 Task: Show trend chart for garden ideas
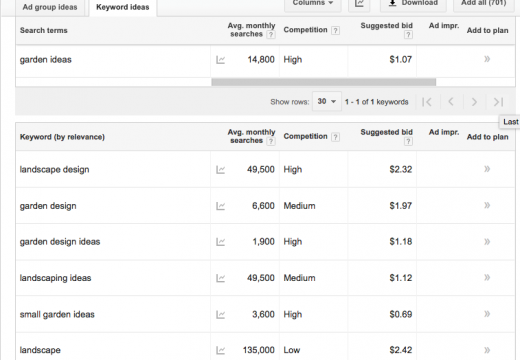coord(220,60)
